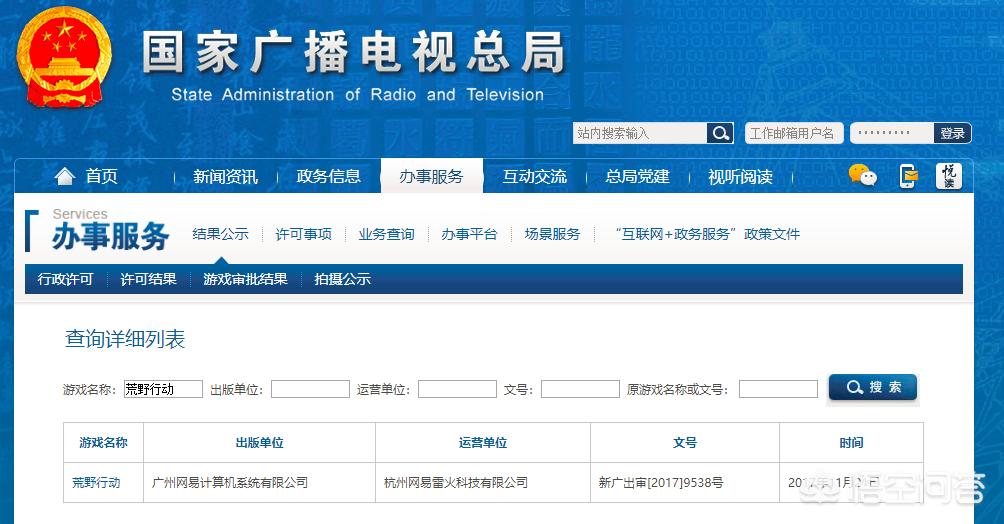The image size is (1004, 524).
Task: Click the 登录 login button
Action: point(952,133)
